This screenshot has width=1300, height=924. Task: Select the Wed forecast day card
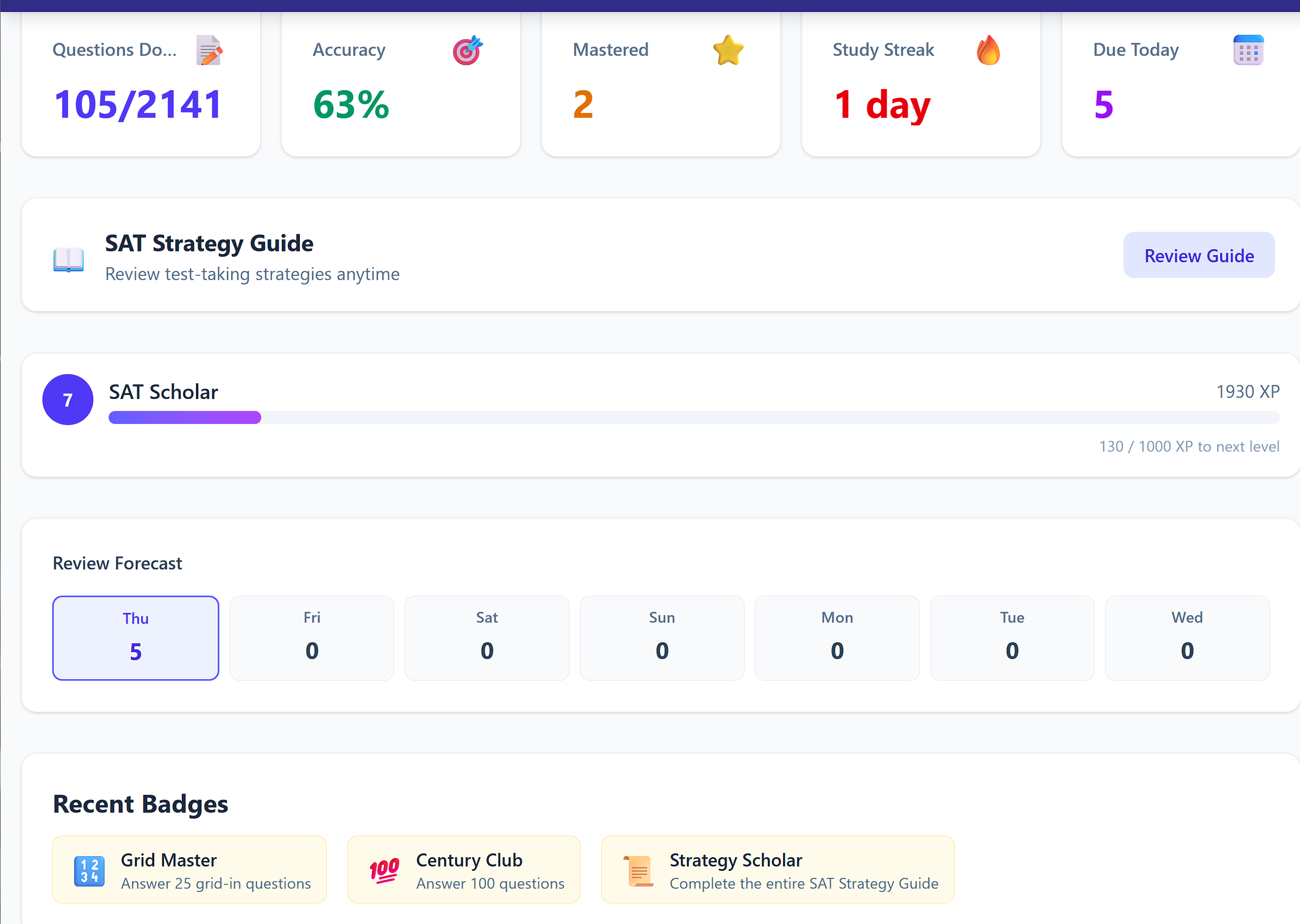coord(1187,638)
